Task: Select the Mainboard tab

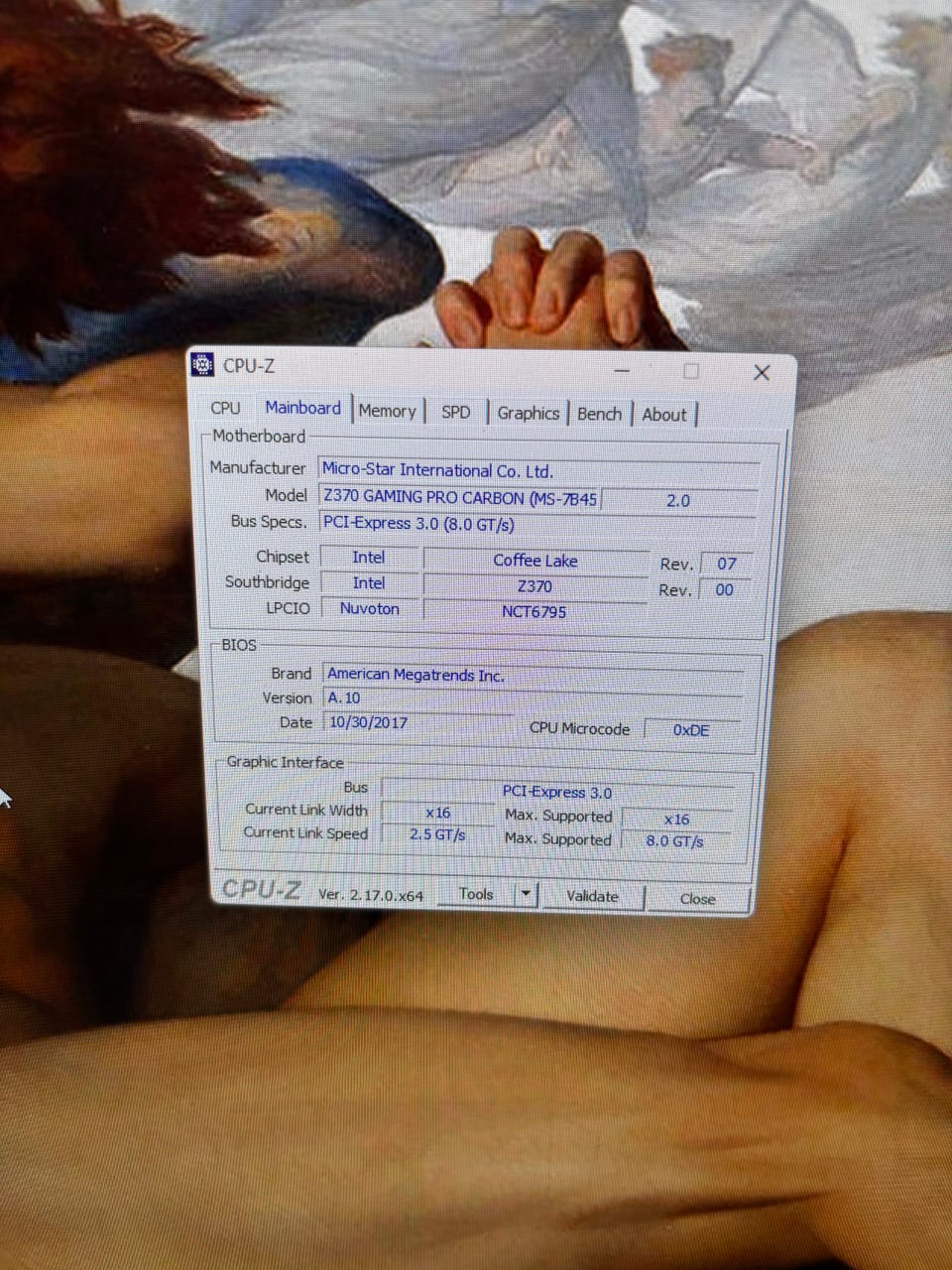Action: (302, 408)
